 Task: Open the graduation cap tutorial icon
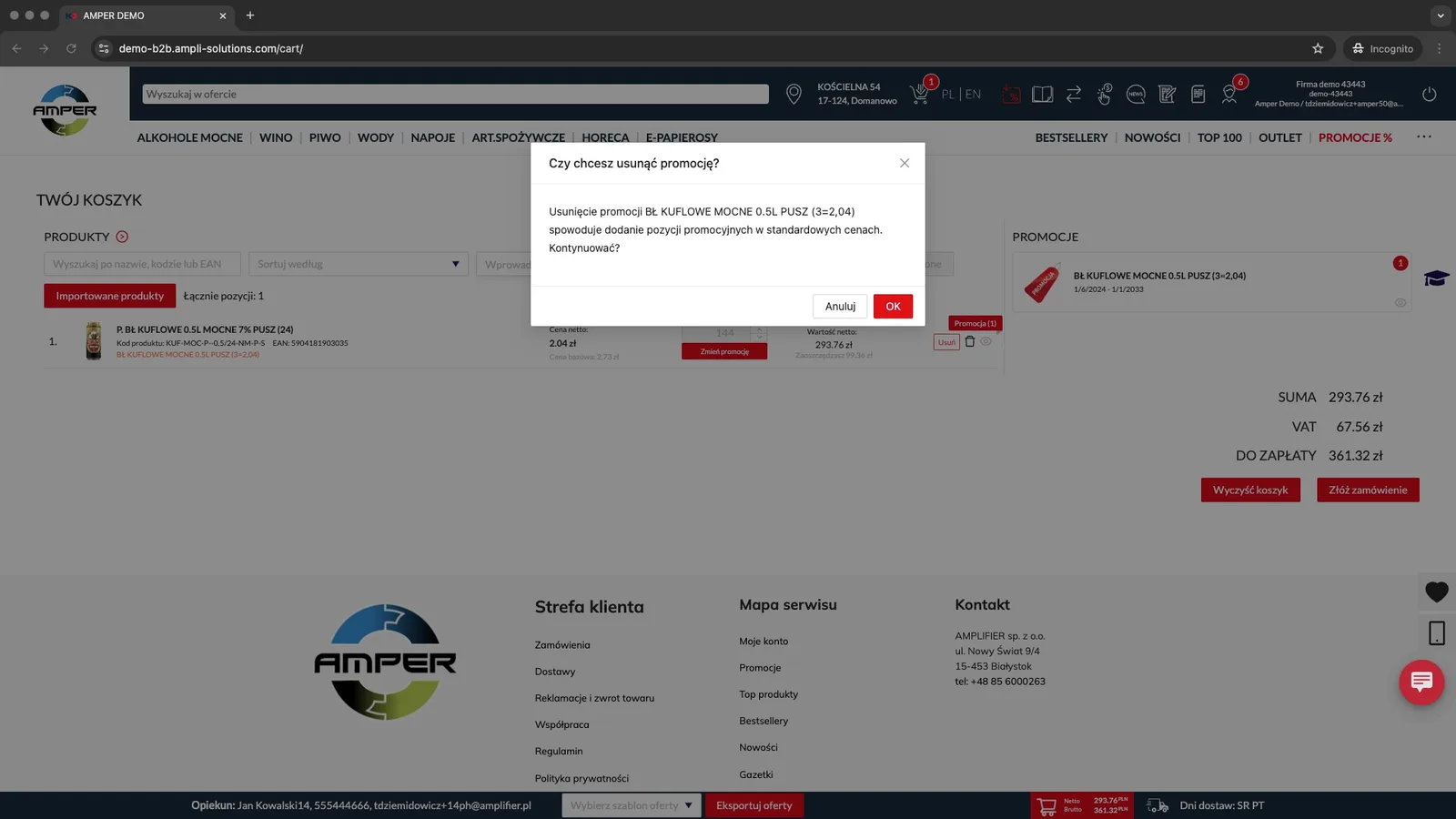[1437, 278]
